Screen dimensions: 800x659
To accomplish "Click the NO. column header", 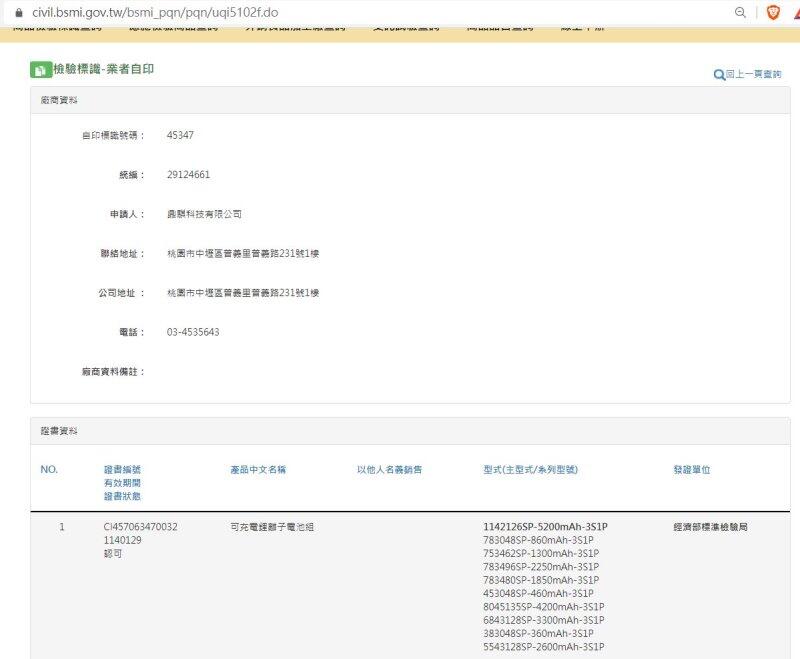I will [49, 470].
